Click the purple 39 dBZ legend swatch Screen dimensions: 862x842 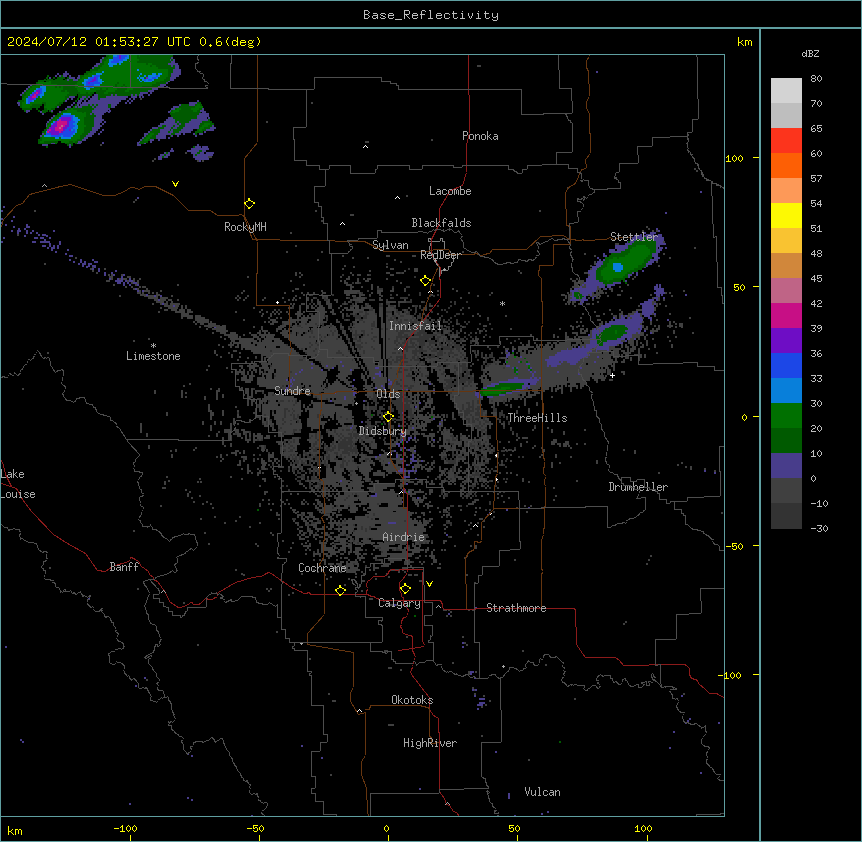(786, 341)
